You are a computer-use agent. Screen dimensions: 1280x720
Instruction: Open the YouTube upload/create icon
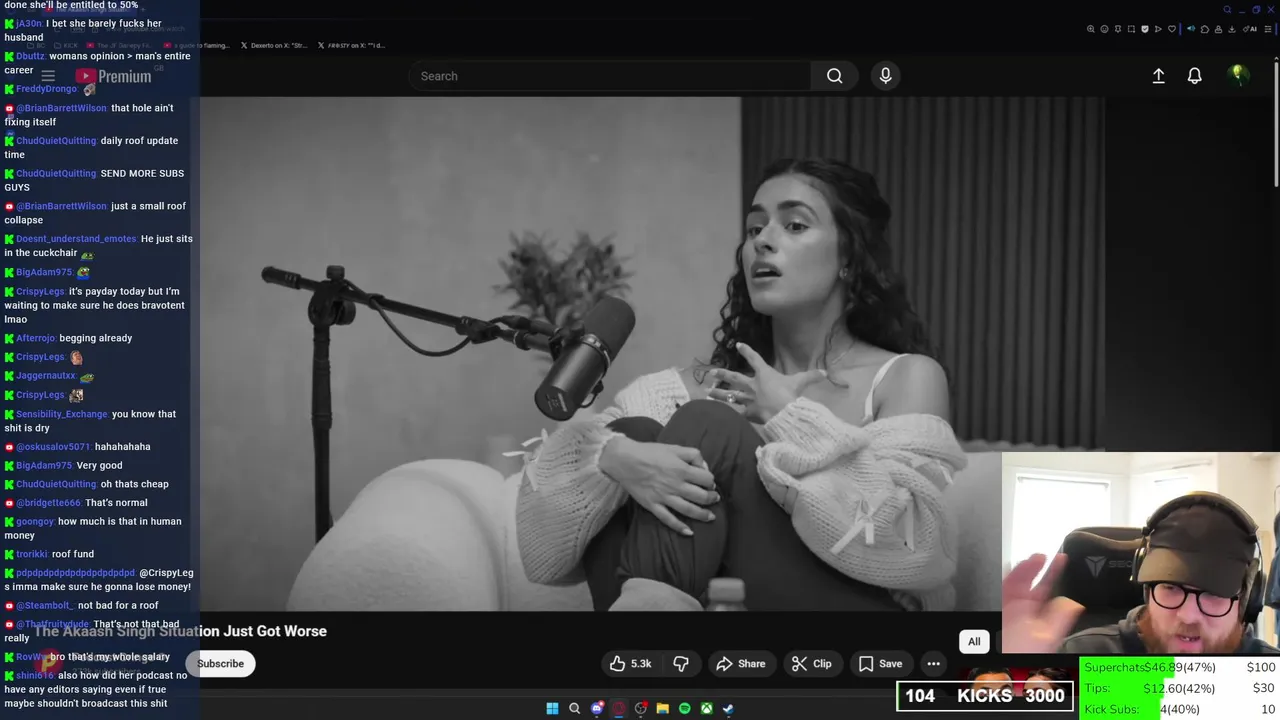tap(1158, 76)
